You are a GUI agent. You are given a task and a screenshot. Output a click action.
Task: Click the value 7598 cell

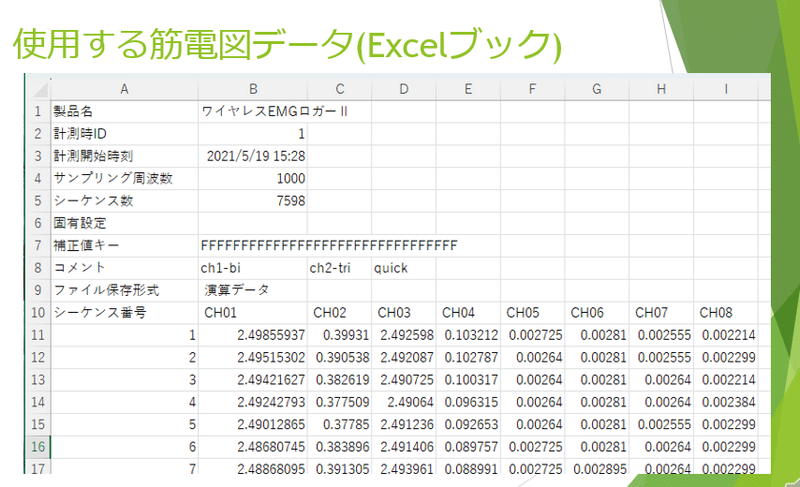[x=253, y=200]
